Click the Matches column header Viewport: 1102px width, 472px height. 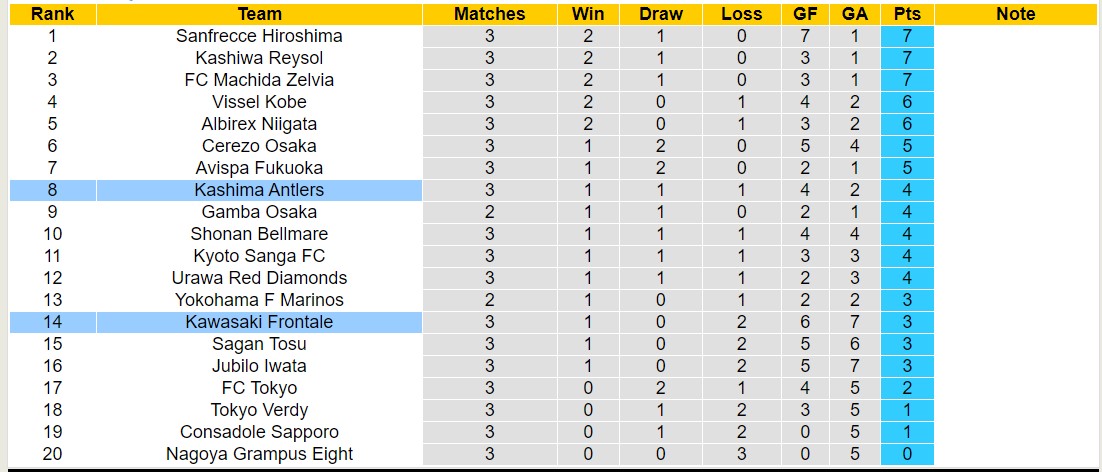489,14
